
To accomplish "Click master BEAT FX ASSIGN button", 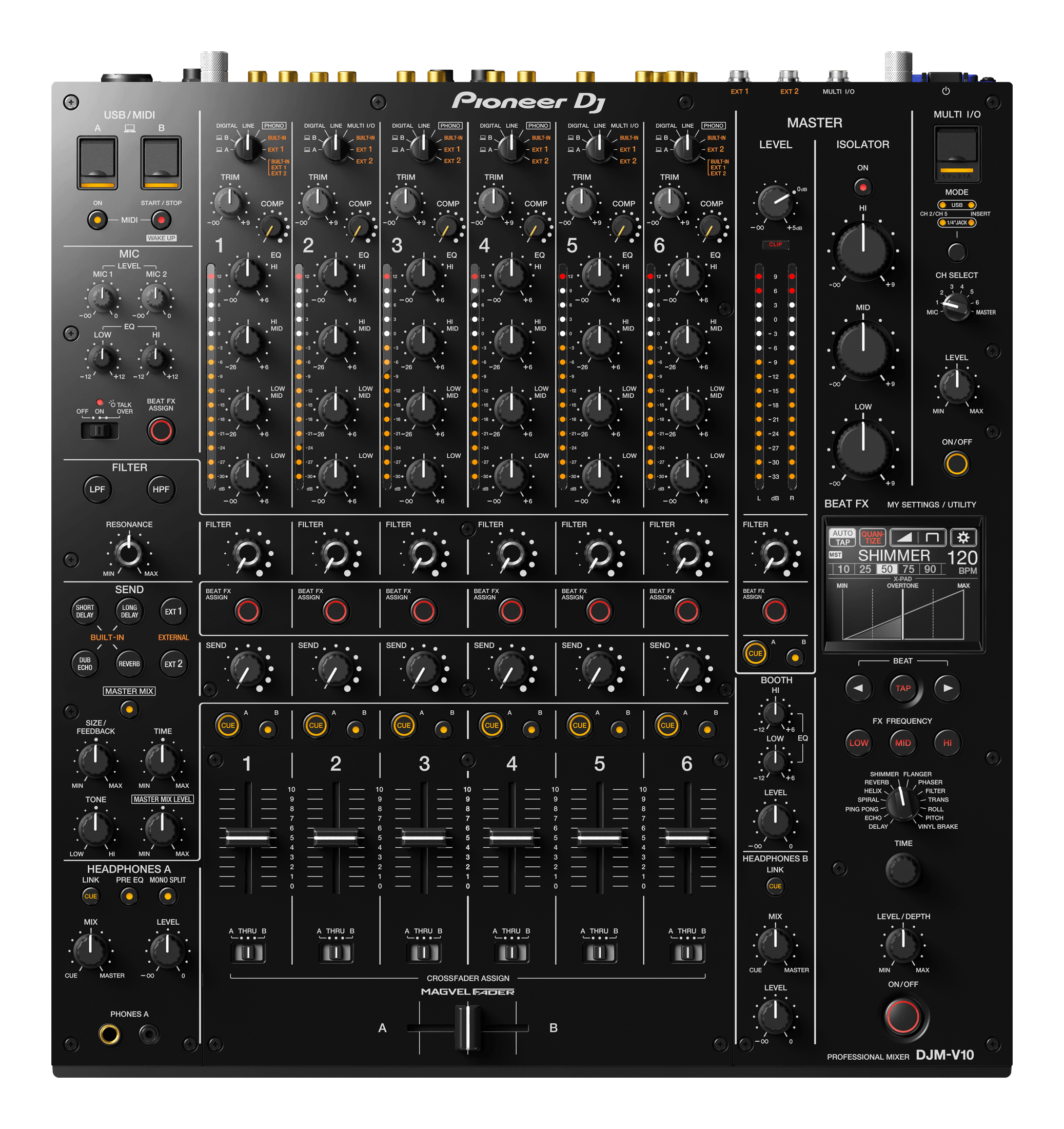I will coord(775,611).
